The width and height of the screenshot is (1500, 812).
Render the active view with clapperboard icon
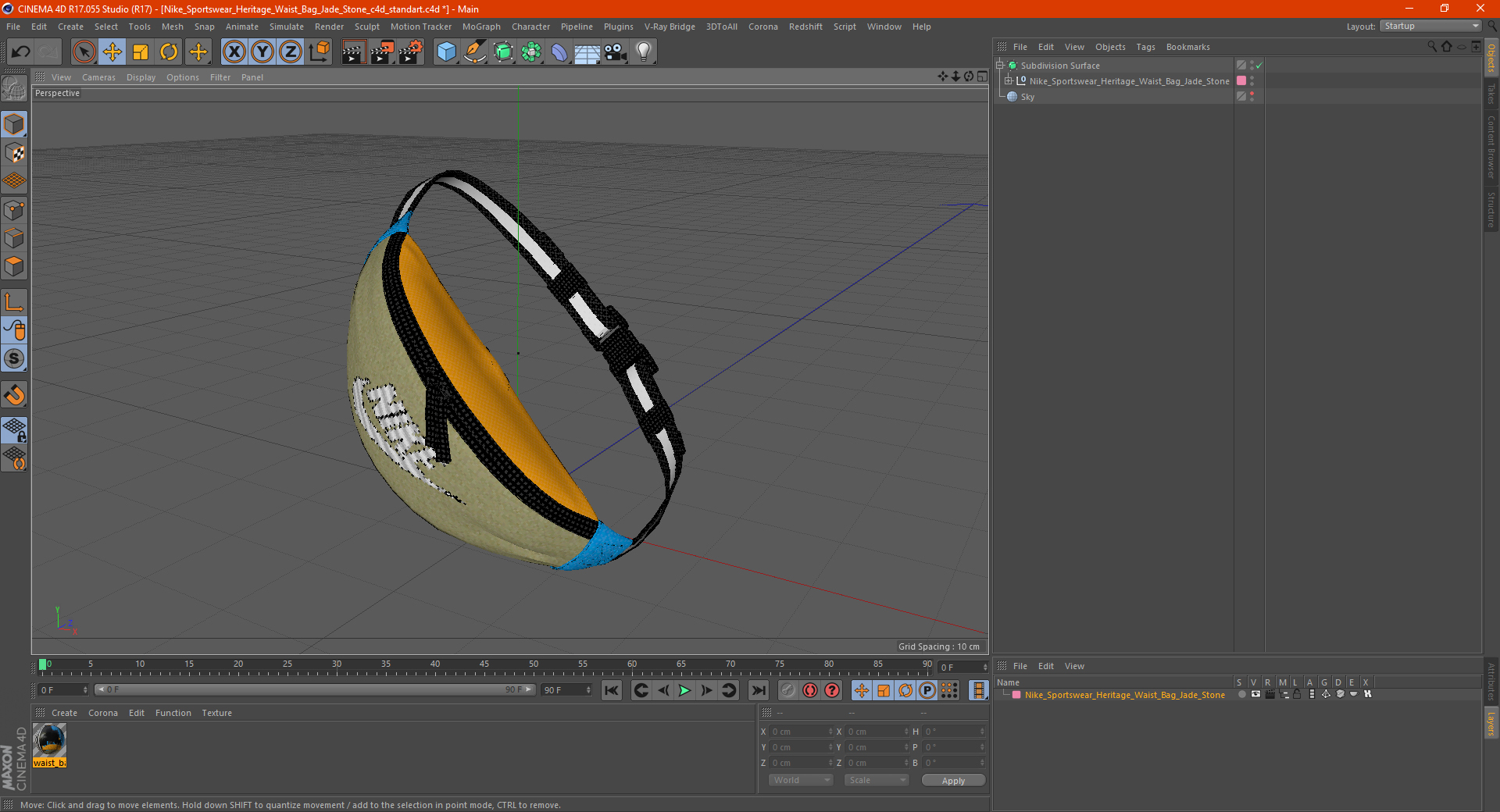(353, 52)
